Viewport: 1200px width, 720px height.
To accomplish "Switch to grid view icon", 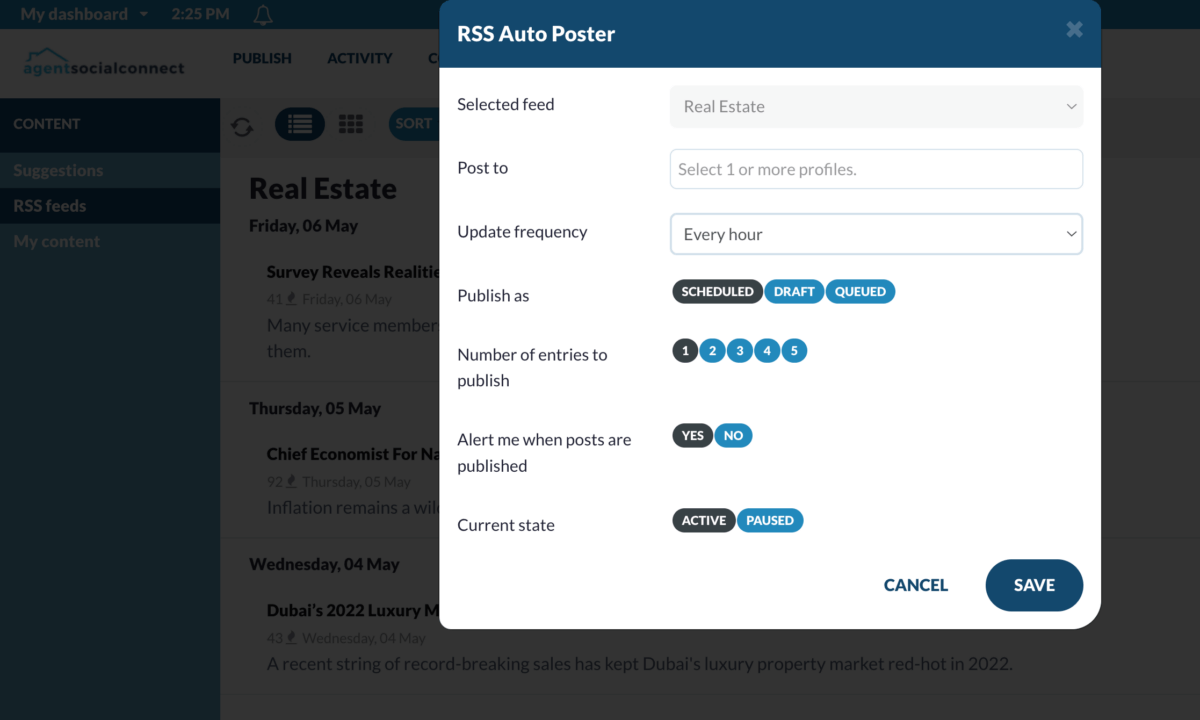I will [351, 124].
